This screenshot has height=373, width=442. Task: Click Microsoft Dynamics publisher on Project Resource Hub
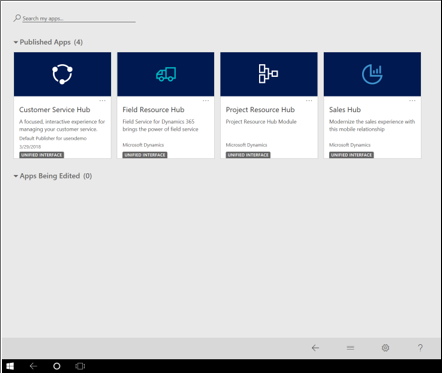click(246, 145)
